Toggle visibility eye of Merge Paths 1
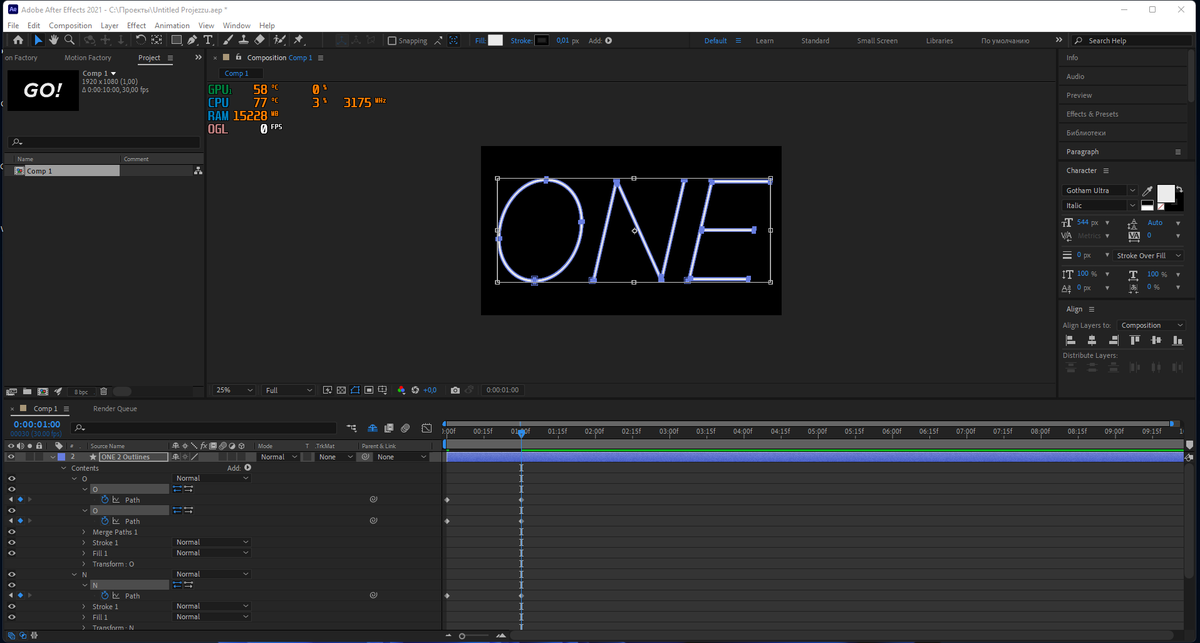 [11, 532]
